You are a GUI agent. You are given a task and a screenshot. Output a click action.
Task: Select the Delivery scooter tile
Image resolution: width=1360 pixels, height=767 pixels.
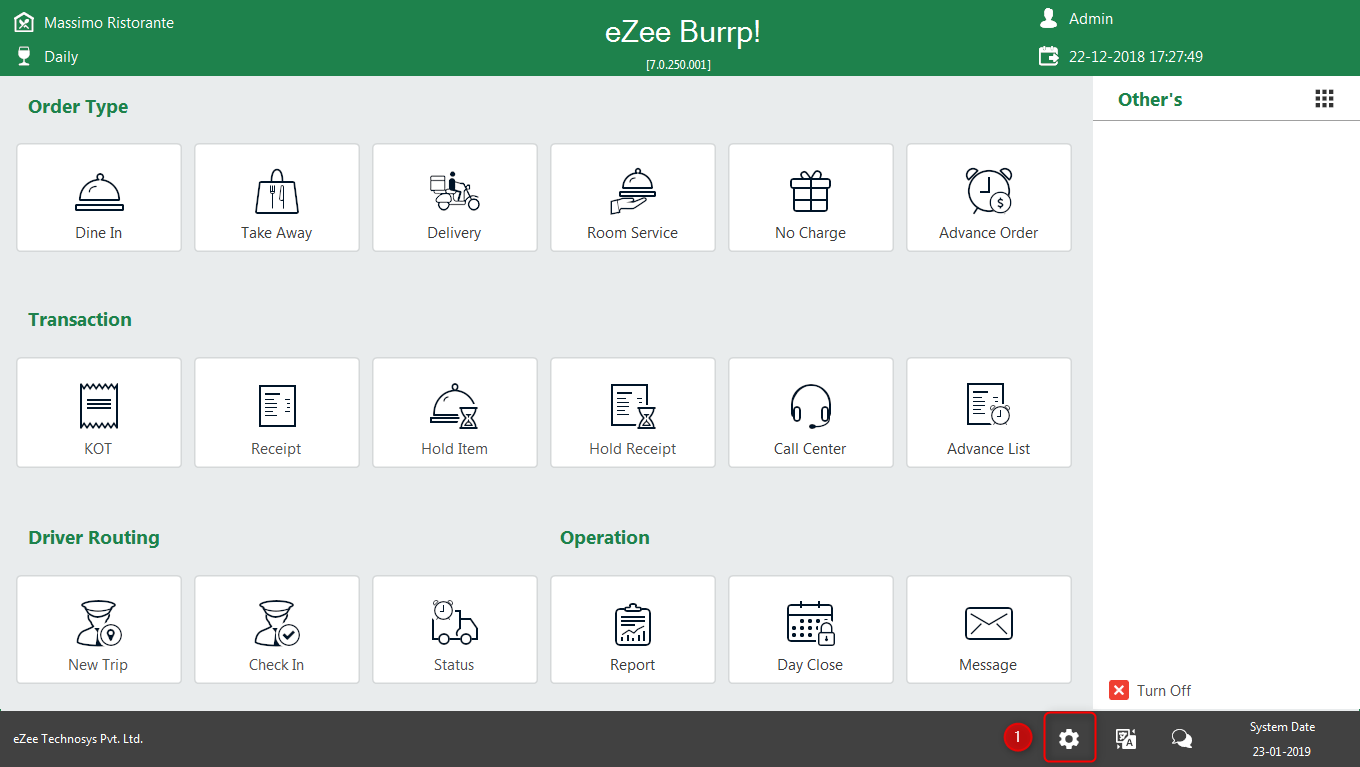[x=455, y=197]
